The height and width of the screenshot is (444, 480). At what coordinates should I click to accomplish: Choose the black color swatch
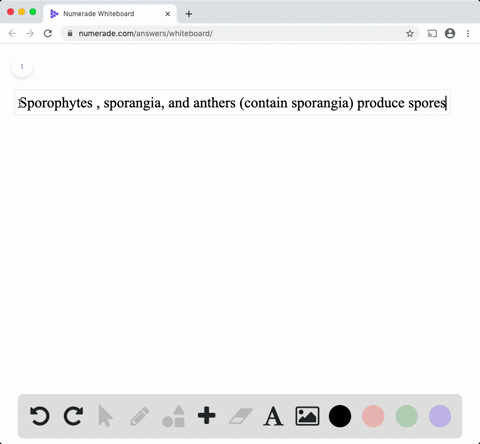pyautogui.click(x=340, y=416)
